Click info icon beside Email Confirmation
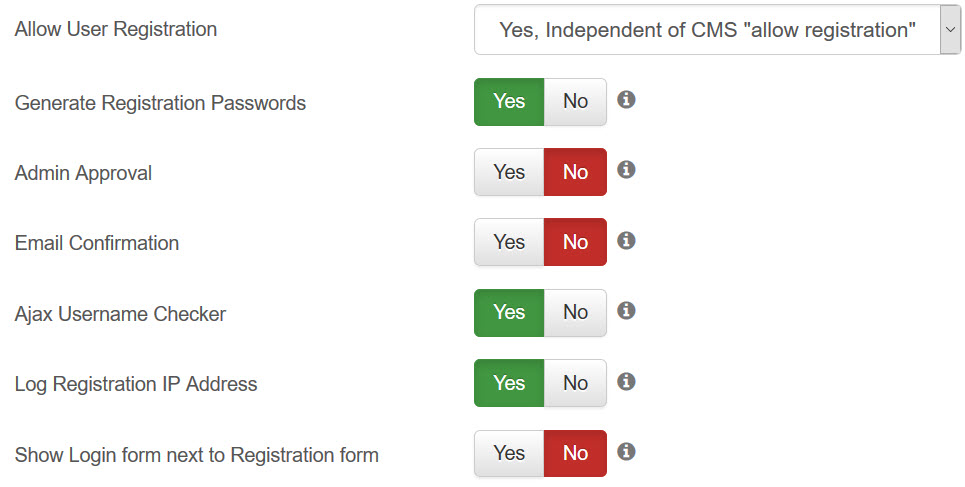 (626, 240)
